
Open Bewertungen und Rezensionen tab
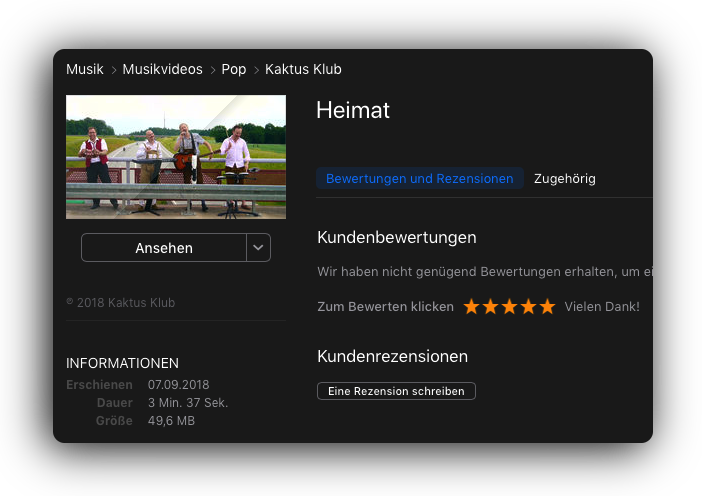pyautogui.click(x=419, y=178)
